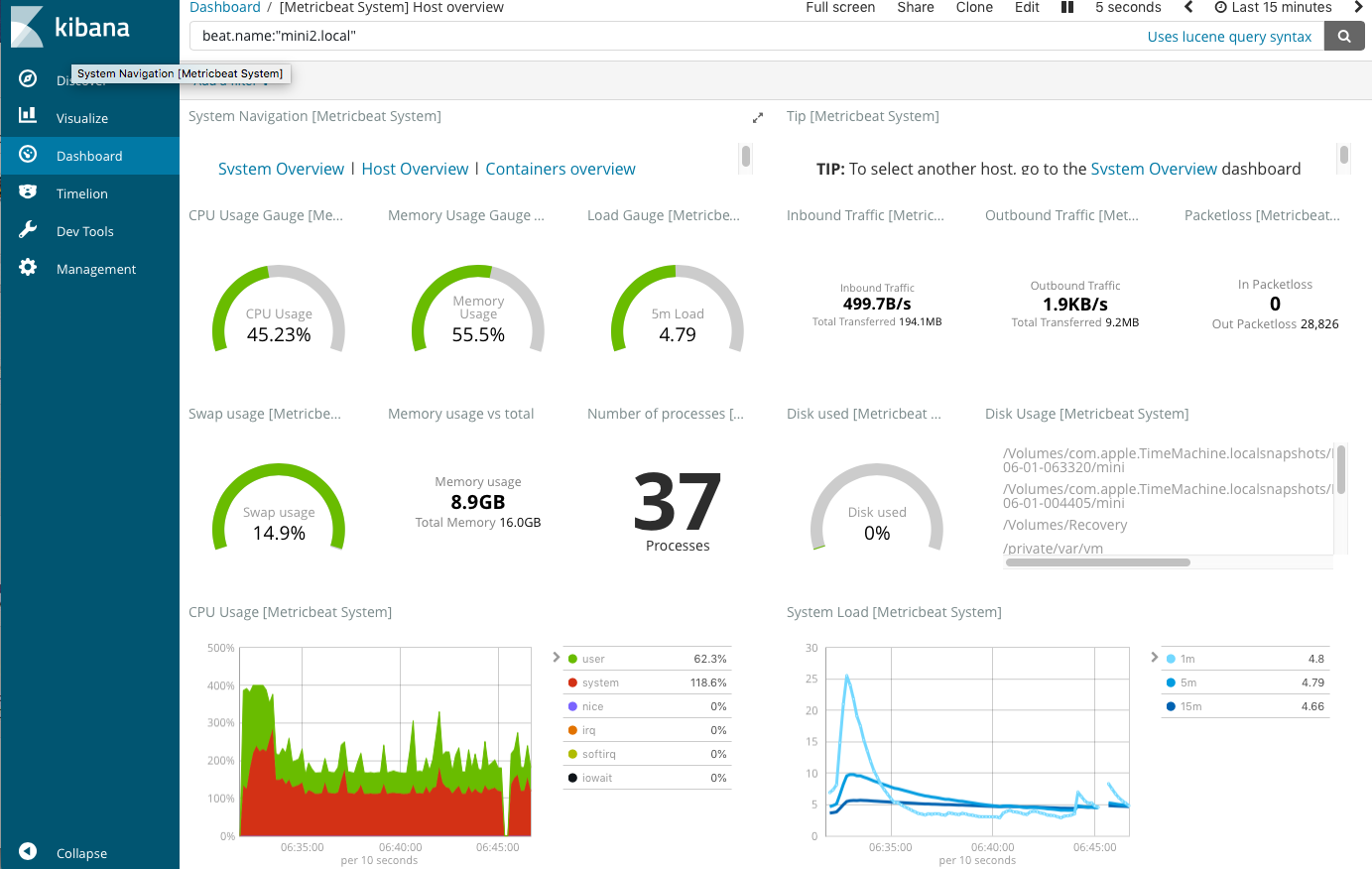Viewport: 1372px width, 869px height.
Task: Click the Swap usage 14.9% gauge
Action: tap(279, 507)
